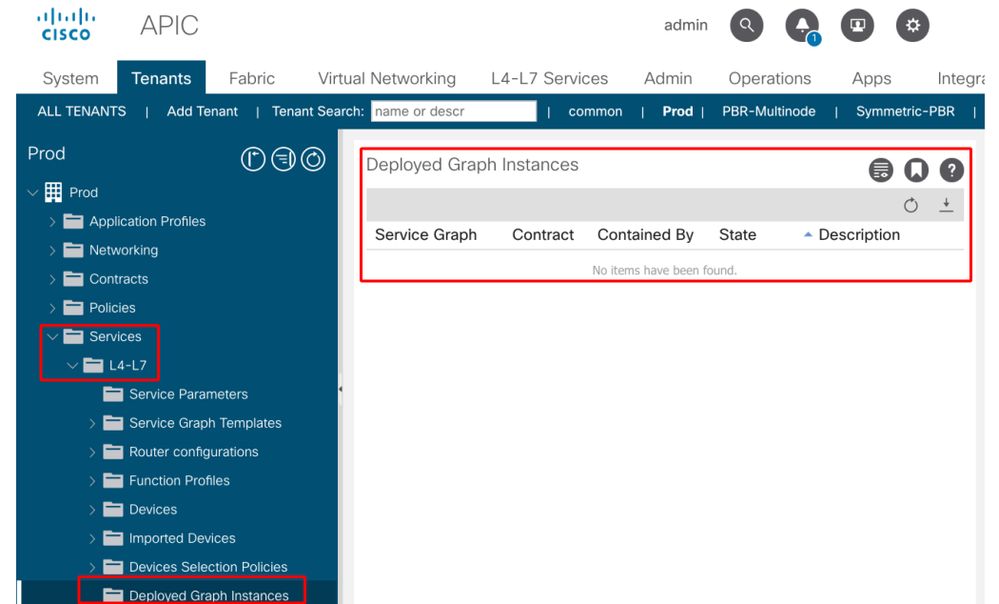Select the common tenant link
Image resolution: width=999 pixels, height=604 pixels.
[595, 111]
